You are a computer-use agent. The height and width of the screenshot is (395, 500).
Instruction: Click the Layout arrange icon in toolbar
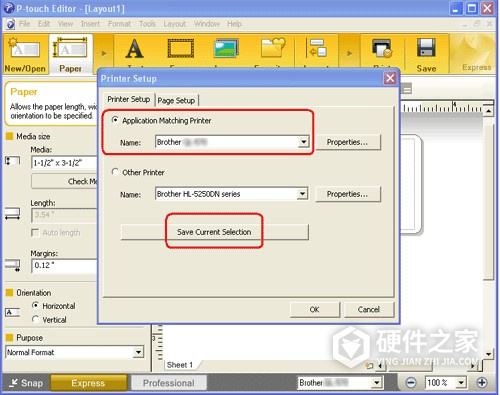coord(317,48)
